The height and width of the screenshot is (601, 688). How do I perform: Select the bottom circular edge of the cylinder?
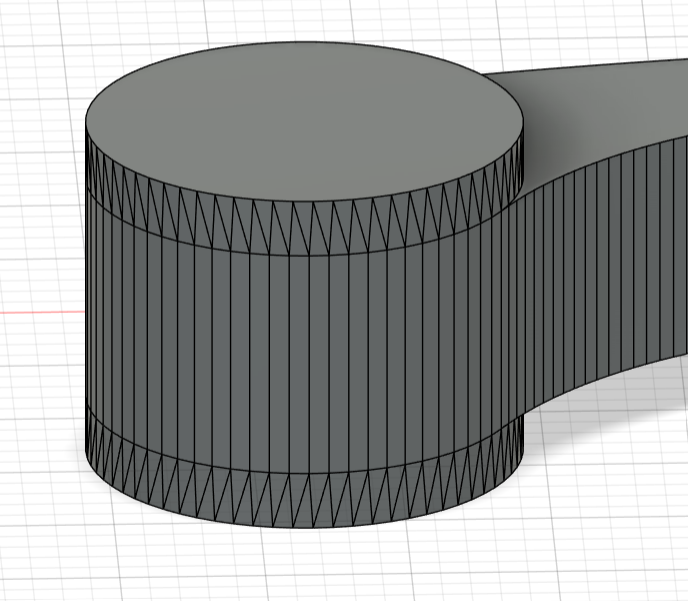(300, 526)
